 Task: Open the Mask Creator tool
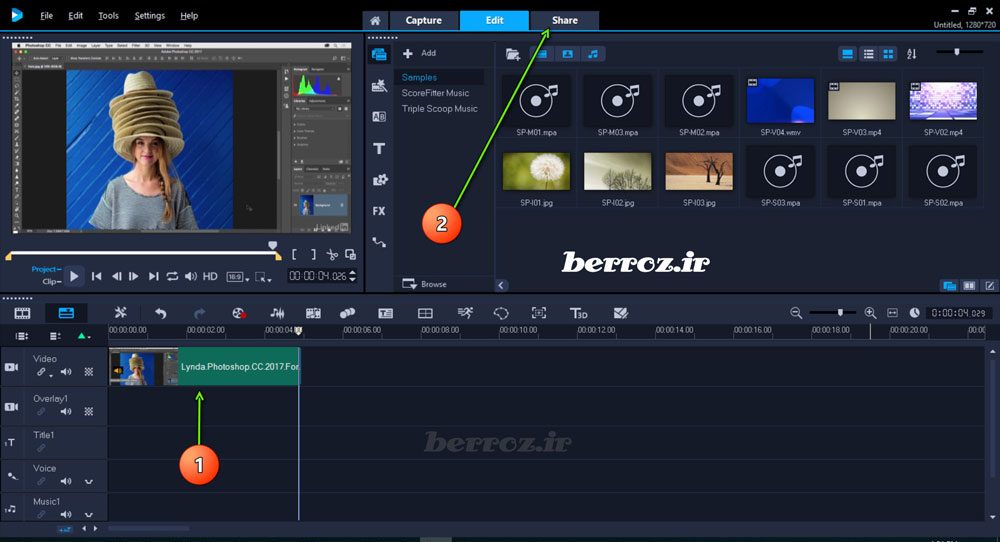tap(501, 313)
